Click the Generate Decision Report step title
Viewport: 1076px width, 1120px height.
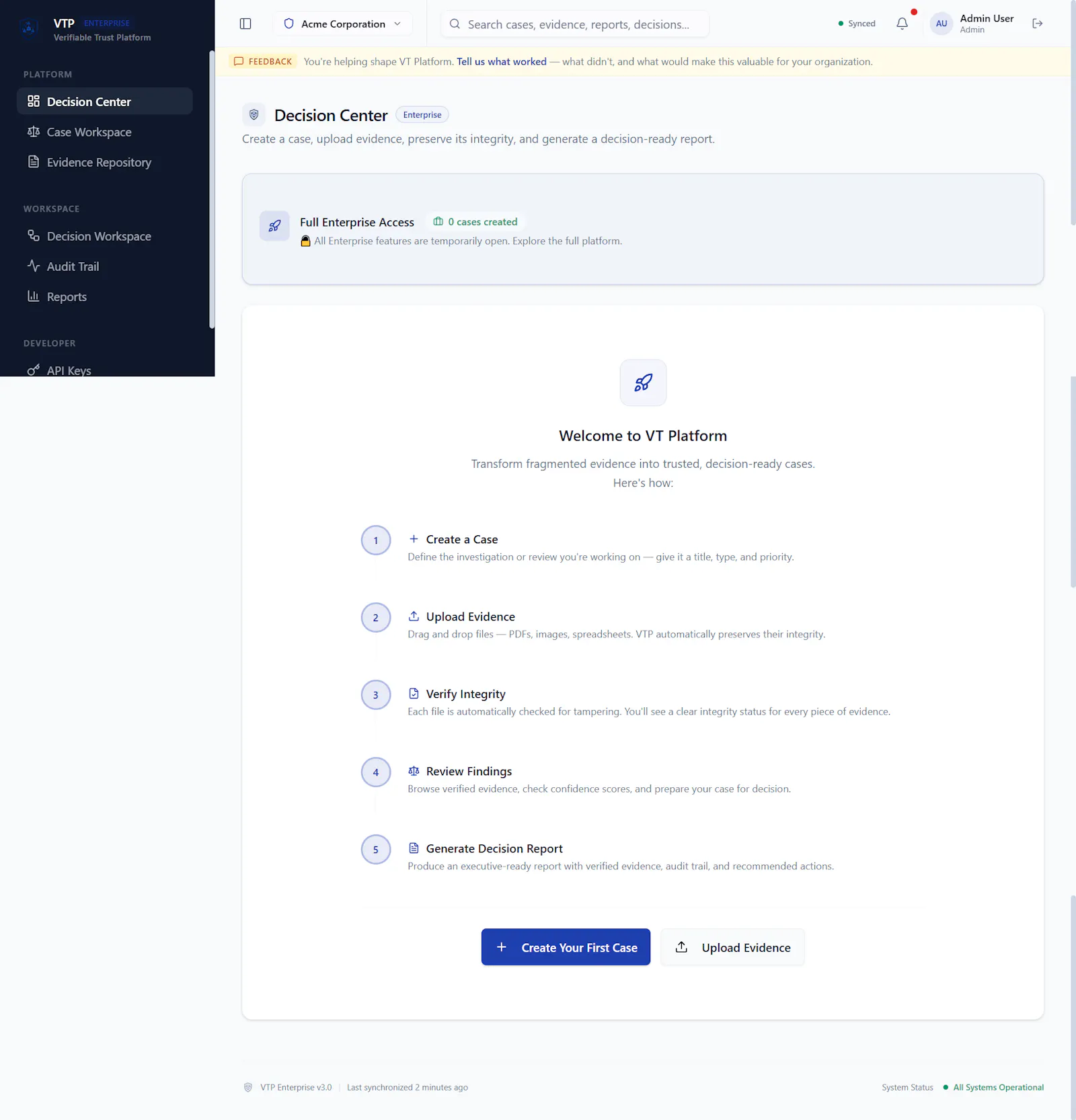494,848
